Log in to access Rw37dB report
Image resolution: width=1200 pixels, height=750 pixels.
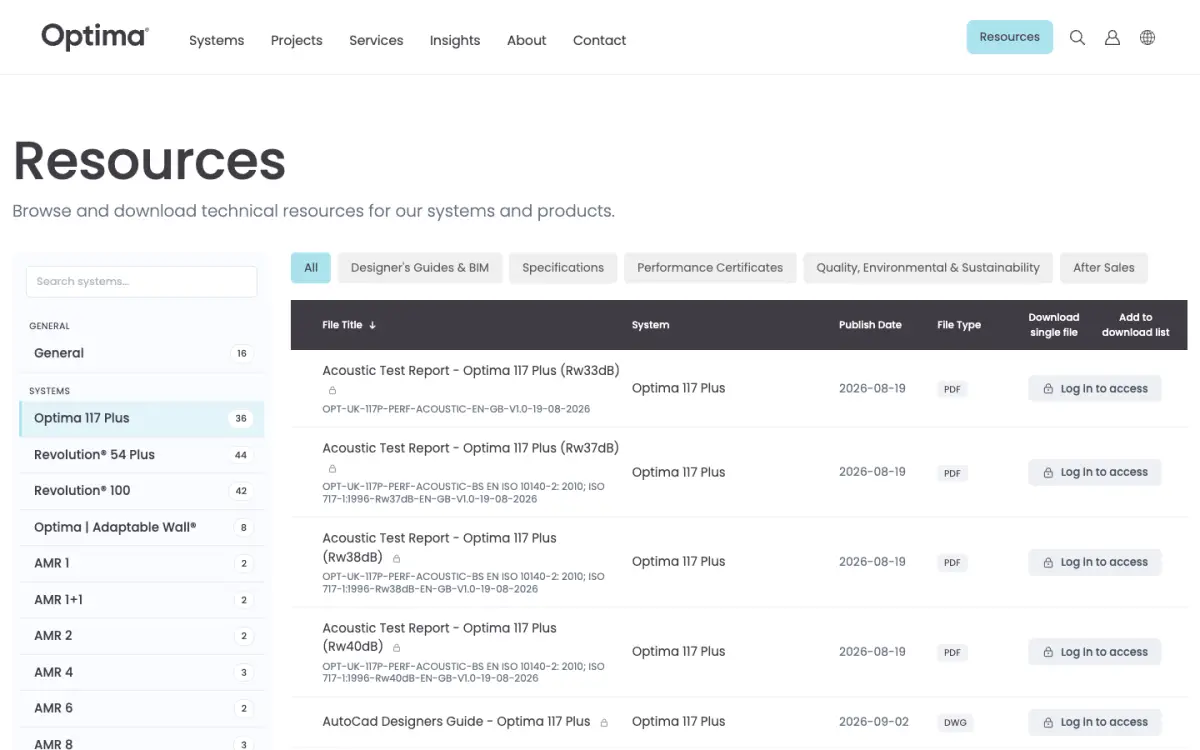click(1095, 472)
